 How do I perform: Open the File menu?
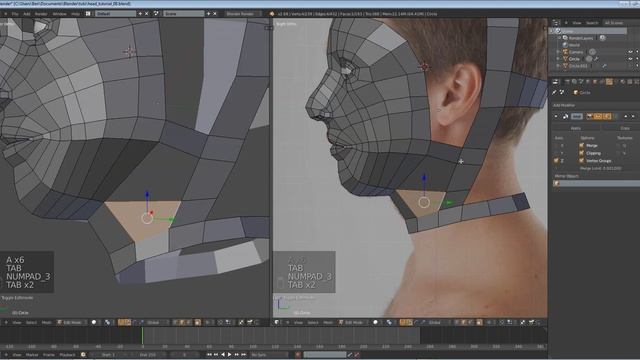click(15, 14)
